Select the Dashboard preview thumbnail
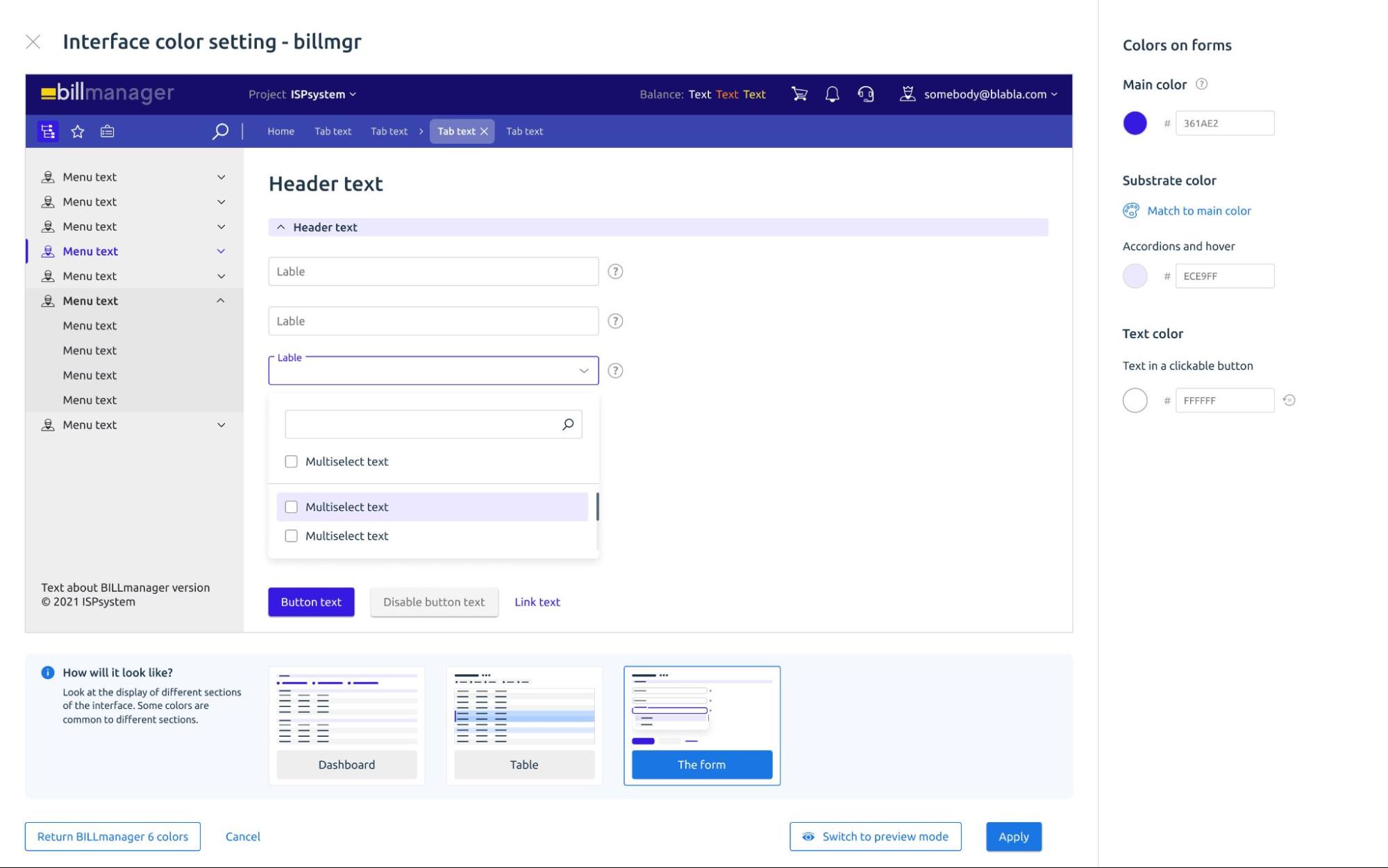1388x868 pixels. click(x=346, y=726)
